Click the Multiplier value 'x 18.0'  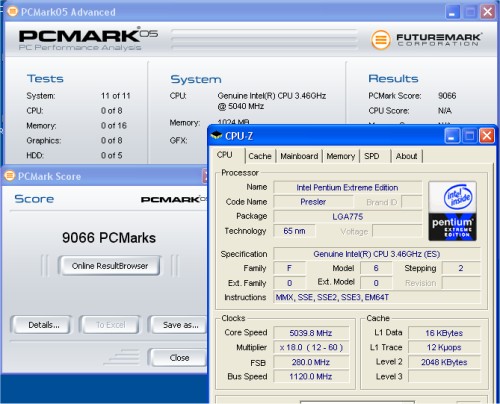(311, 347)
